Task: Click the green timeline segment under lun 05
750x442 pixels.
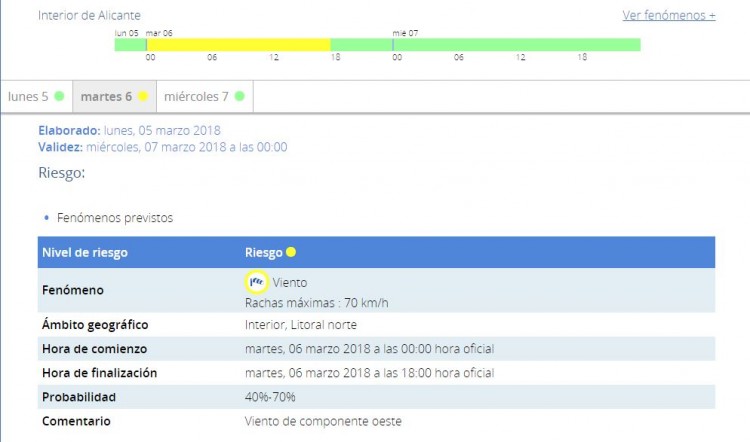Action: 130,45
